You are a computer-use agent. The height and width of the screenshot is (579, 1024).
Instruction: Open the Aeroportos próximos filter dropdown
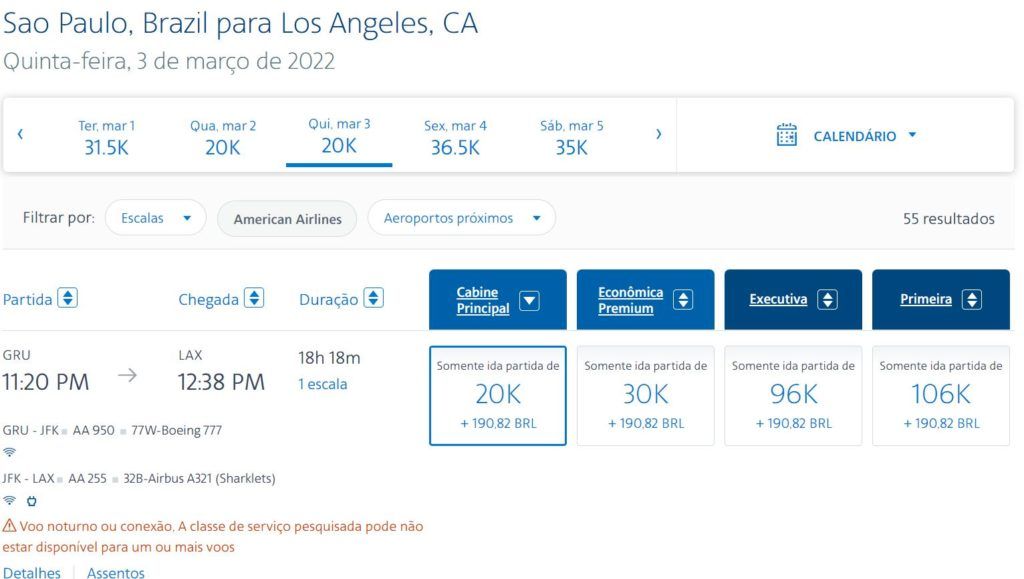(462, 218)
